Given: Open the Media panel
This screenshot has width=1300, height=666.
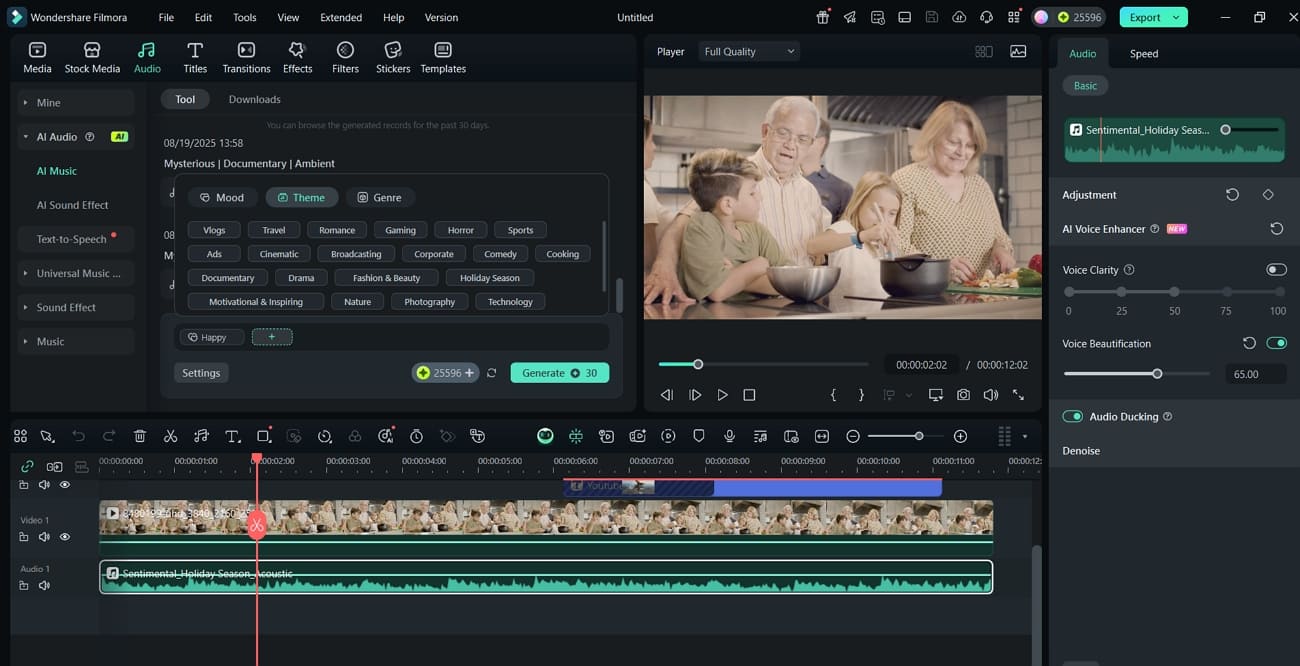Looking at the screenshot, I should pos(37,58).
